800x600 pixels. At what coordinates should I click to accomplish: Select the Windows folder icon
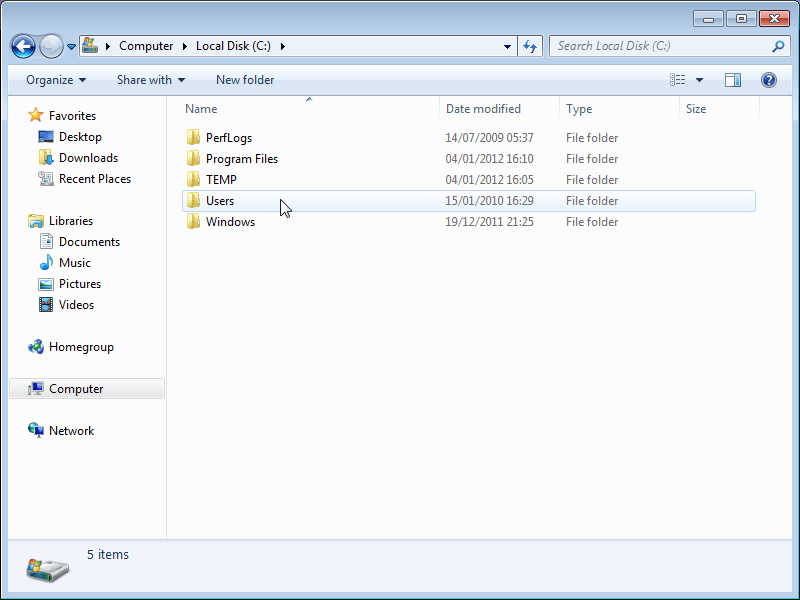[193, 221]
